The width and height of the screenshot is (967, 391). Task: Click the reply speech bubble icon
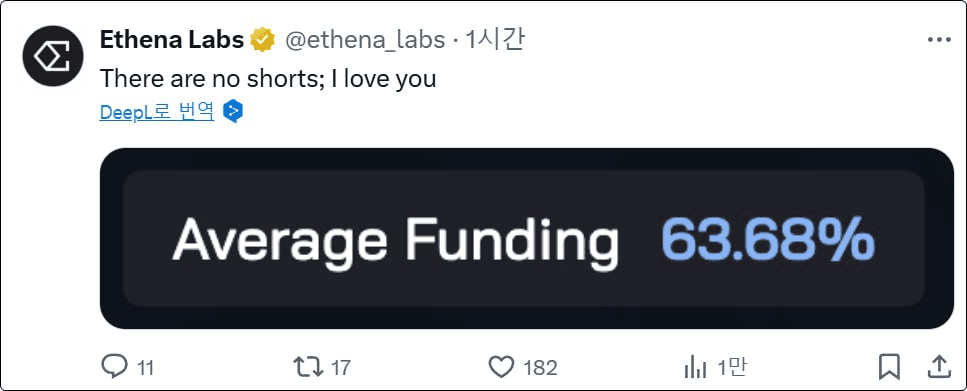point(113,367)
